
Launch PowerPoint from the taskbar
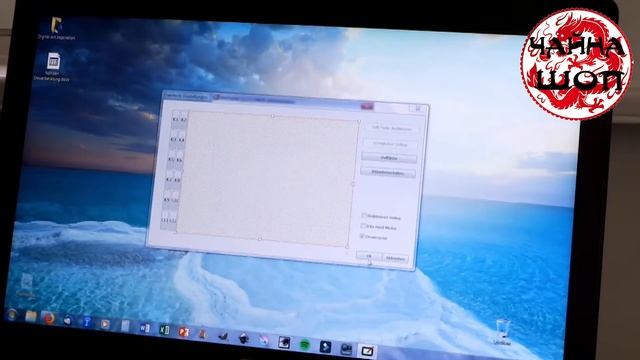pyautogui.click(x=184, y=332)
